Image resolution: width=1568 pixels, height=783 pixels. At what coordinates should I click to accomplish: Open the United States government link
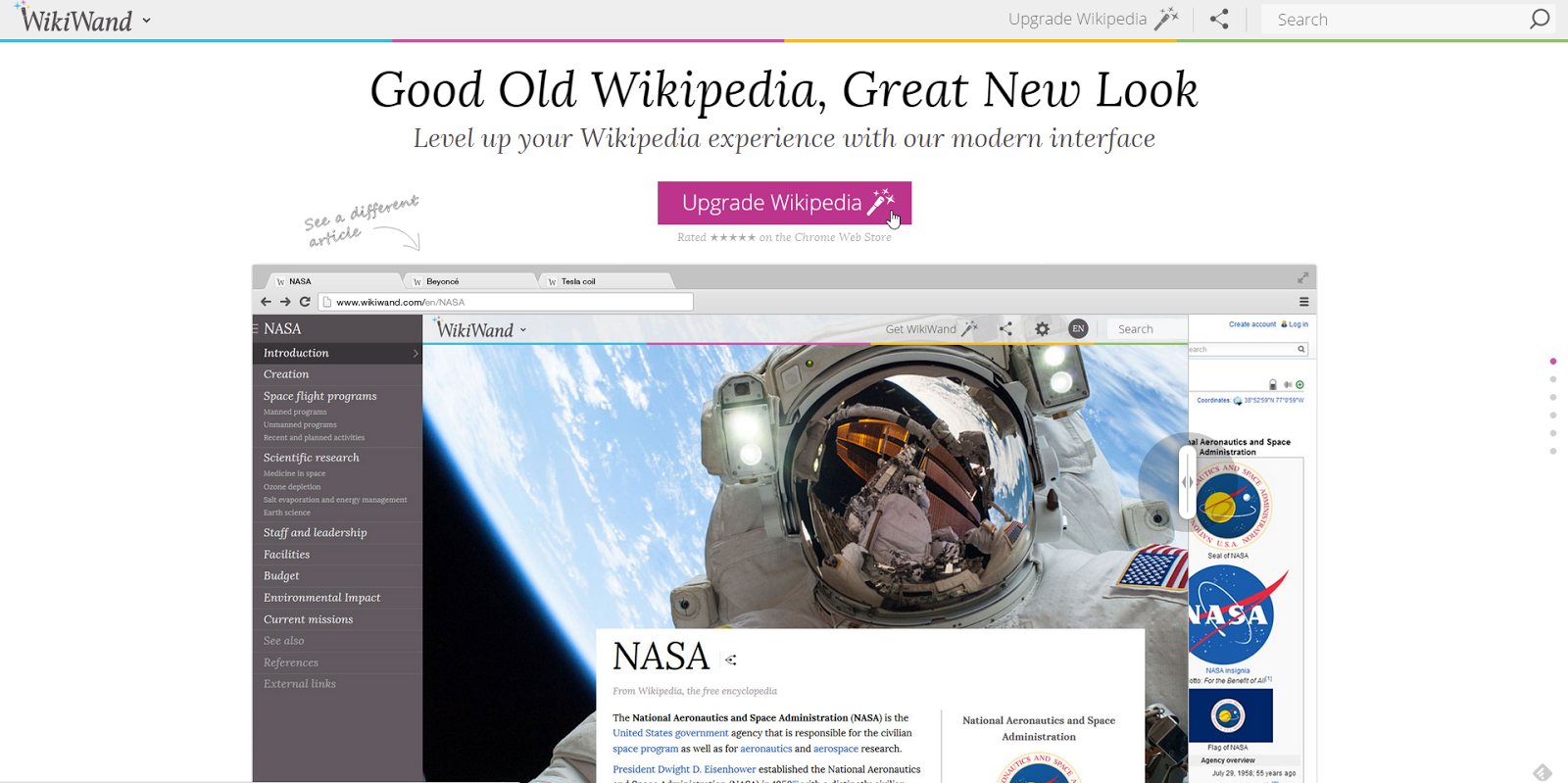tap(670, 733)
